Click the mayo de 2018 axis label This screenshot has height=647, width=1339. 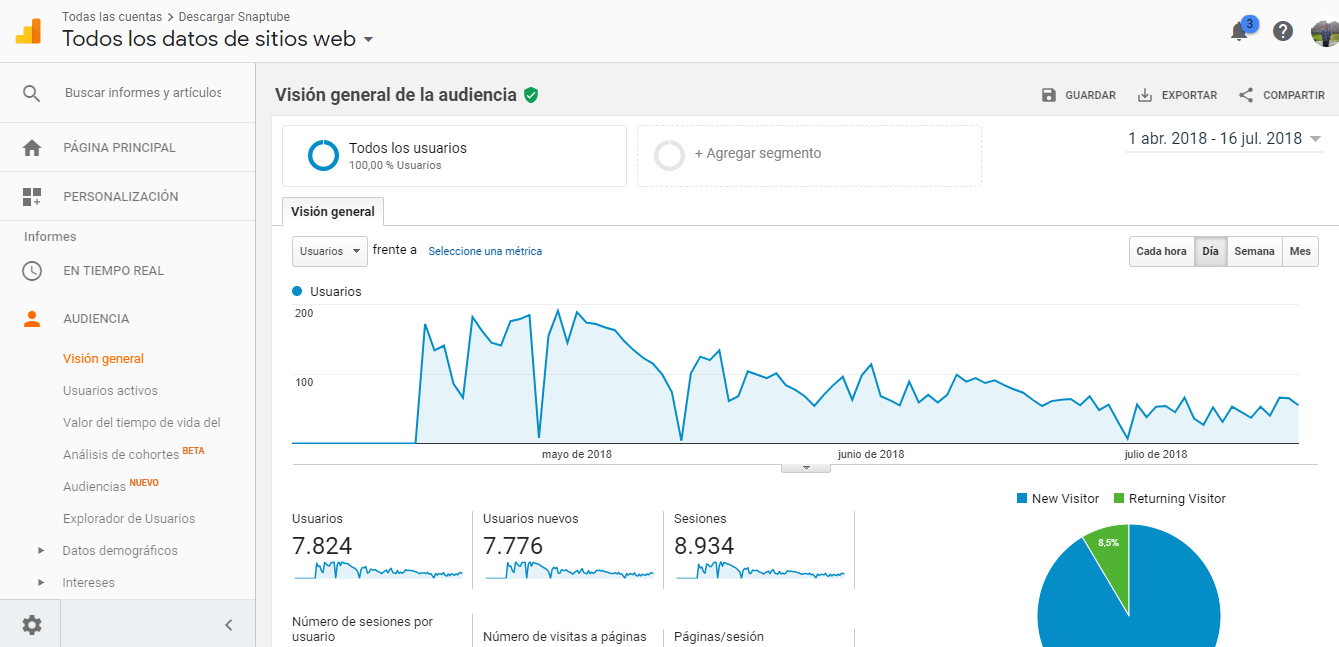577,454
